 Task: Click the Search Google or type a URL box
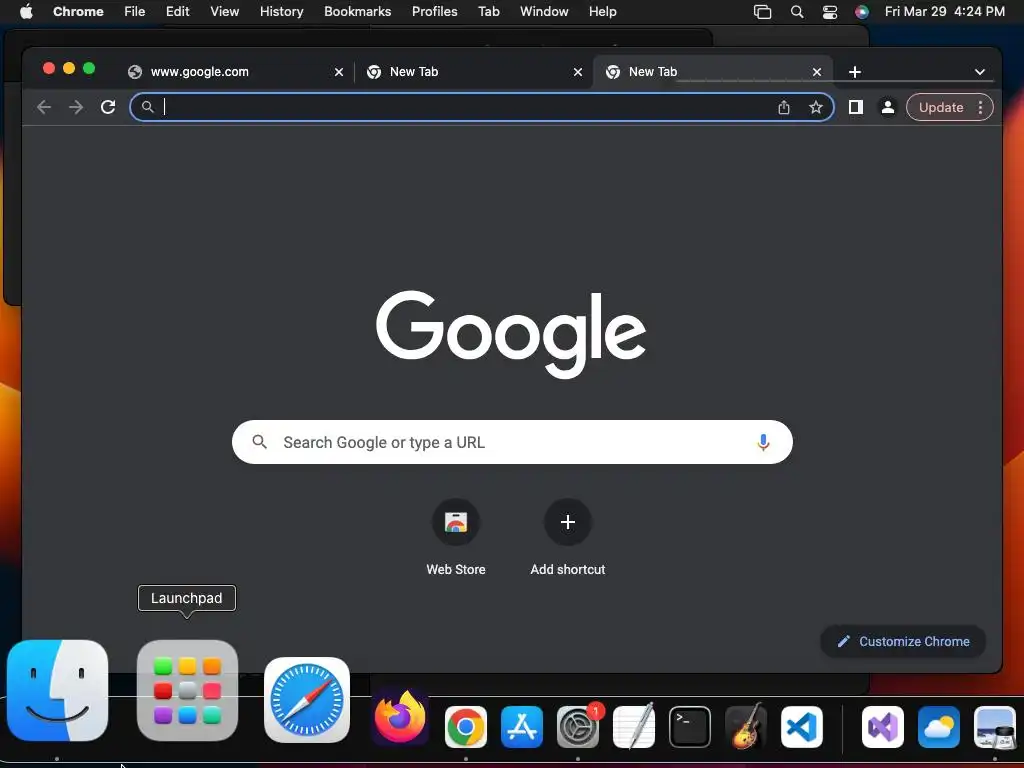coord(512,442)
